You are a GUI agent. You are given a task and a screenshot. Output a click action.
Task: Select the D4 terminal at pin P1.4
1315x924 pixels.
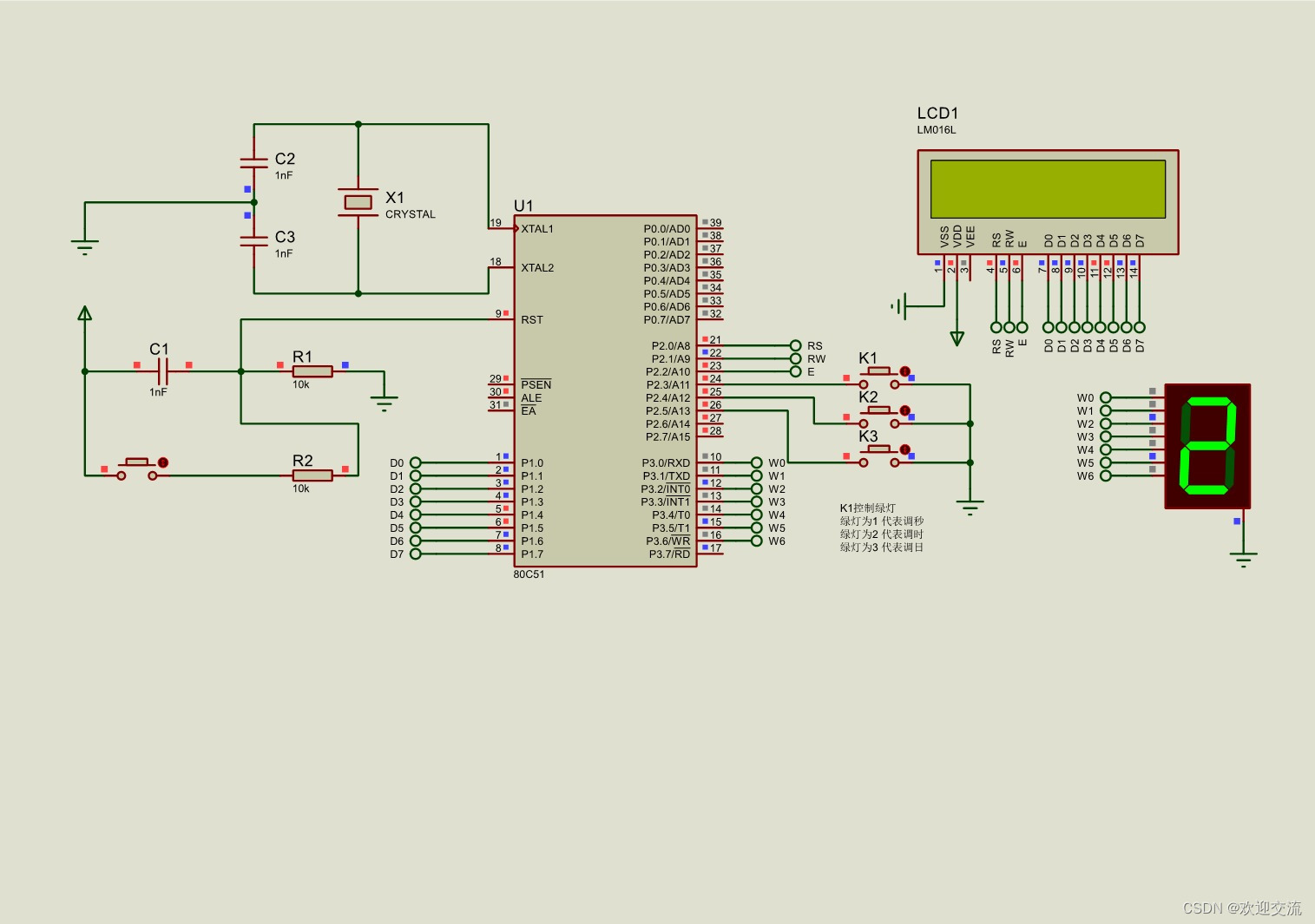pos(415,514)
